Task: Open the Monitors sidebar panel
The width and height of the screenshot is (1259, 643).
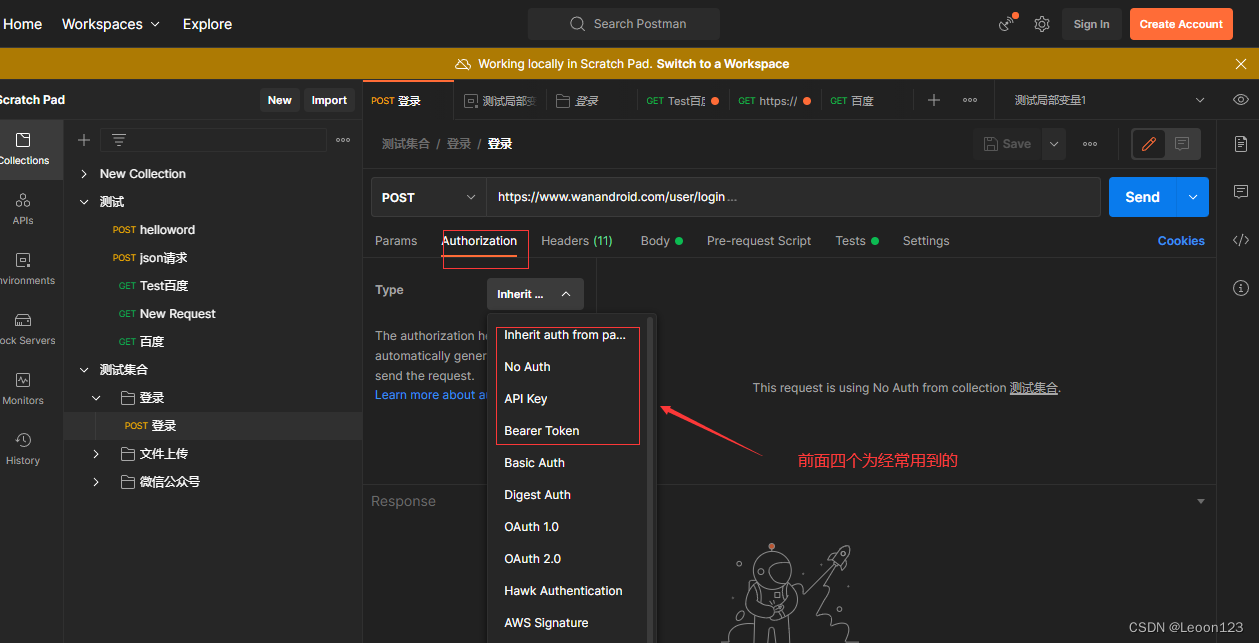Action: point(23,388)
